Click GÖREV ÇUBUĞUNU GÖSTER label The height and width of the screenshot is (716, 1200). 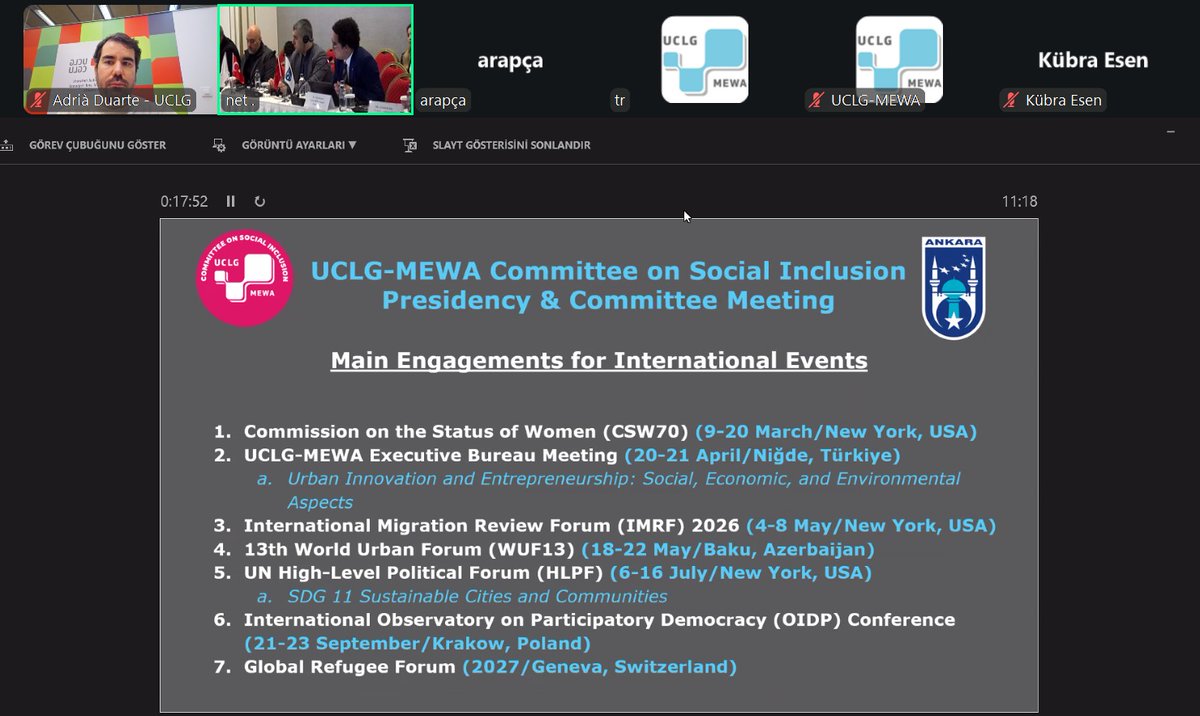click(98, 145)
